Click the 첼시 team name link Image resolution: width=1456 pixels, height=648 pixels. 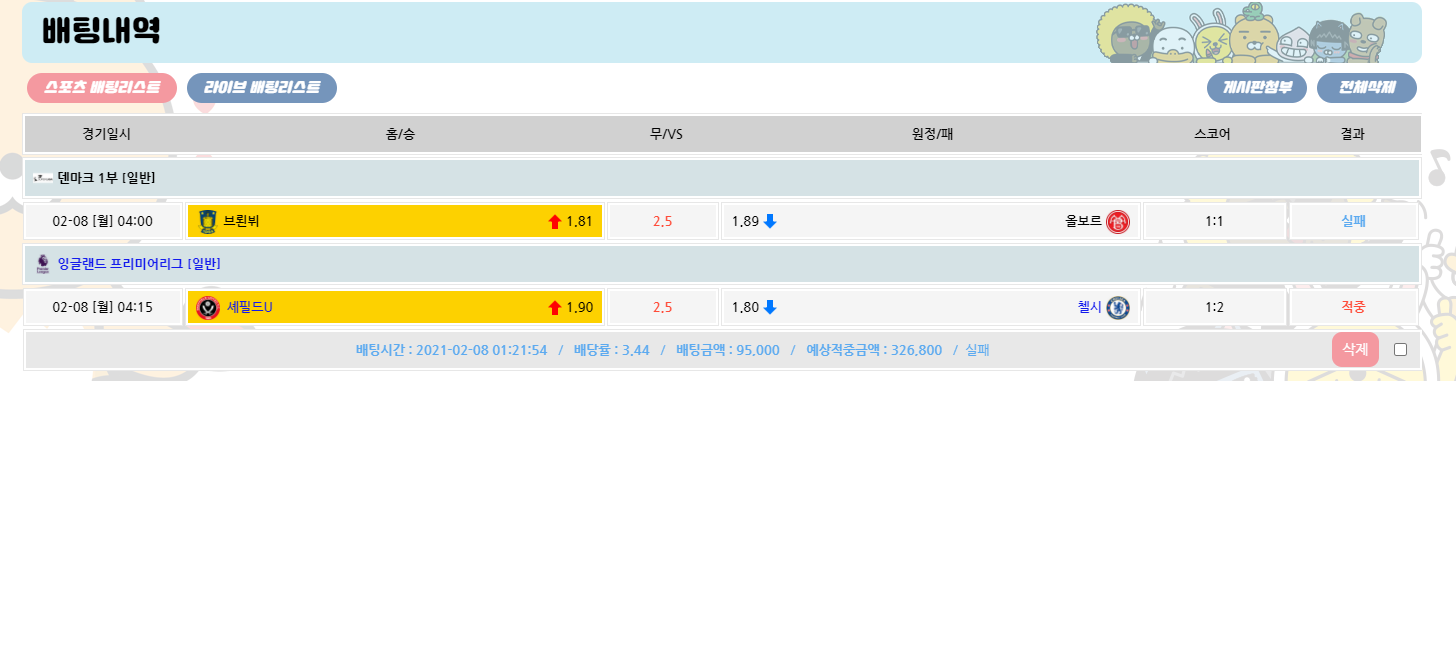tap(1089, 307)
